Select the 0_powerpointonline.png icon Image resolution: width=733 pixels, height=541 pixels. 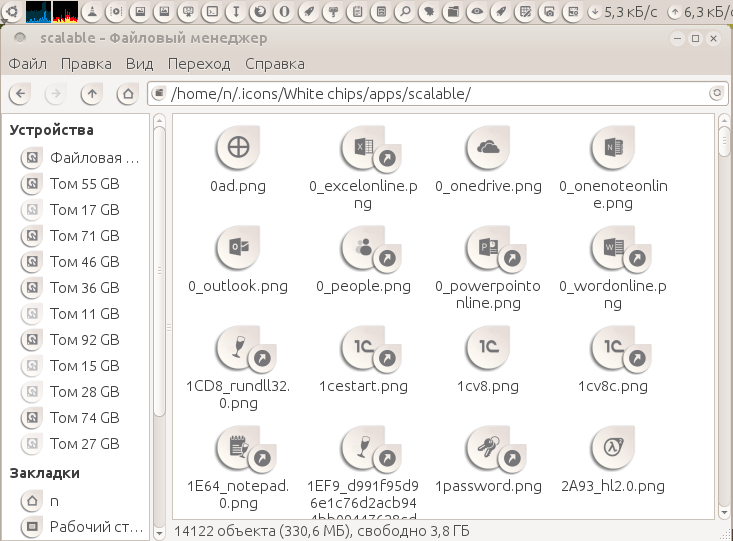point(489,248)
